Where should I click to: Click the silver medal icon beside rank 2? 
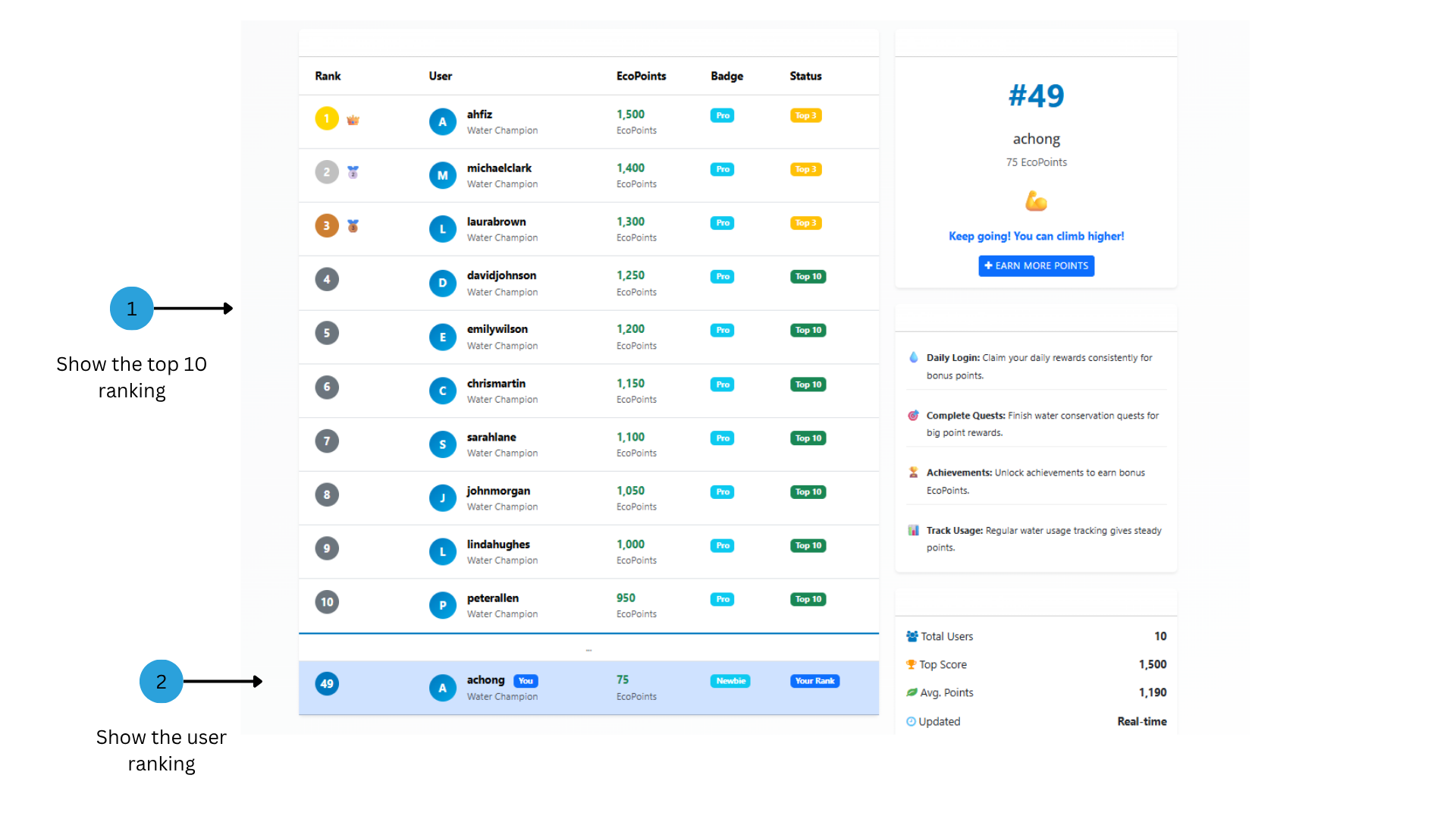pyautogui.click(x=353, y=172)
